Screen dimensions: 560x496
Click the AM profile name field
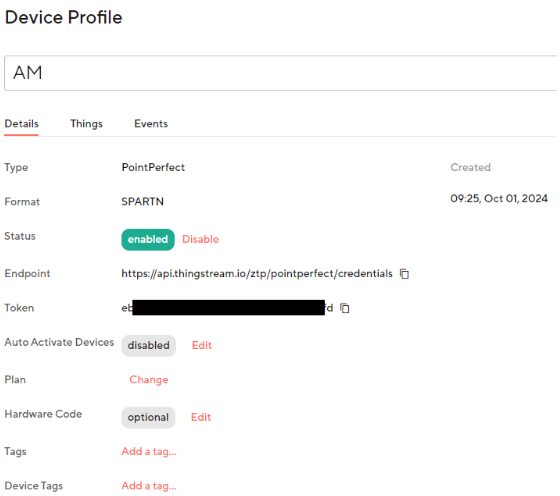[x=280, y=73]
